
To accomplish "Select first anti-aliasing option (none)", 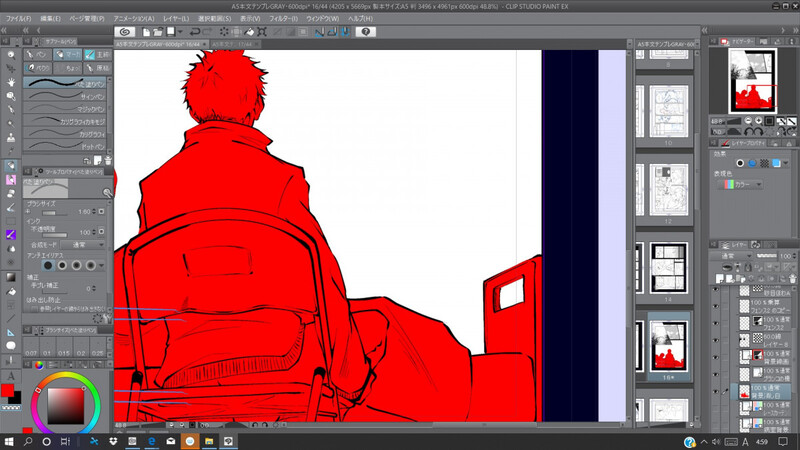I will click(x=48, y=265).
